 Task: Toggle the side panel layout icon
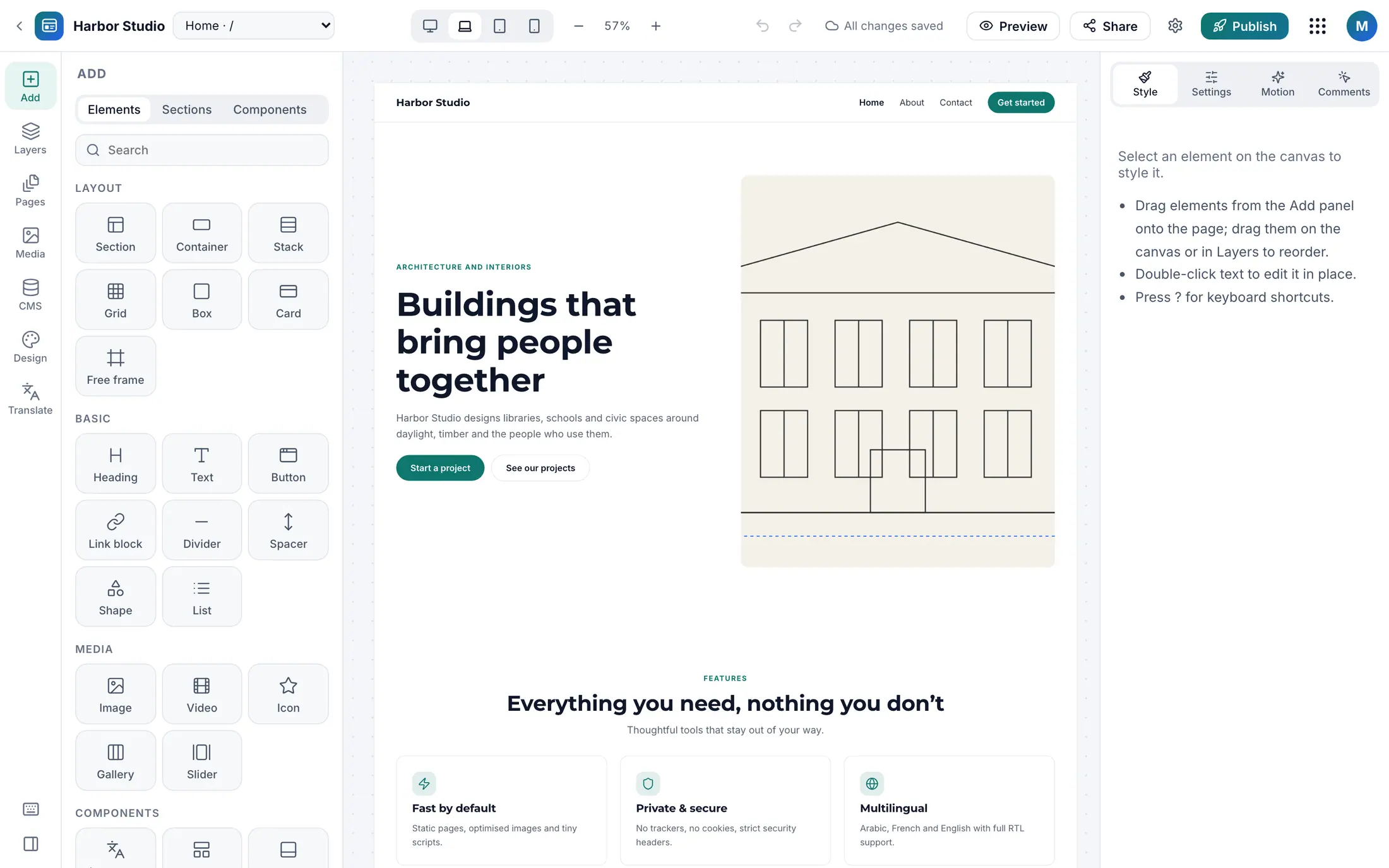coord(30,844)
